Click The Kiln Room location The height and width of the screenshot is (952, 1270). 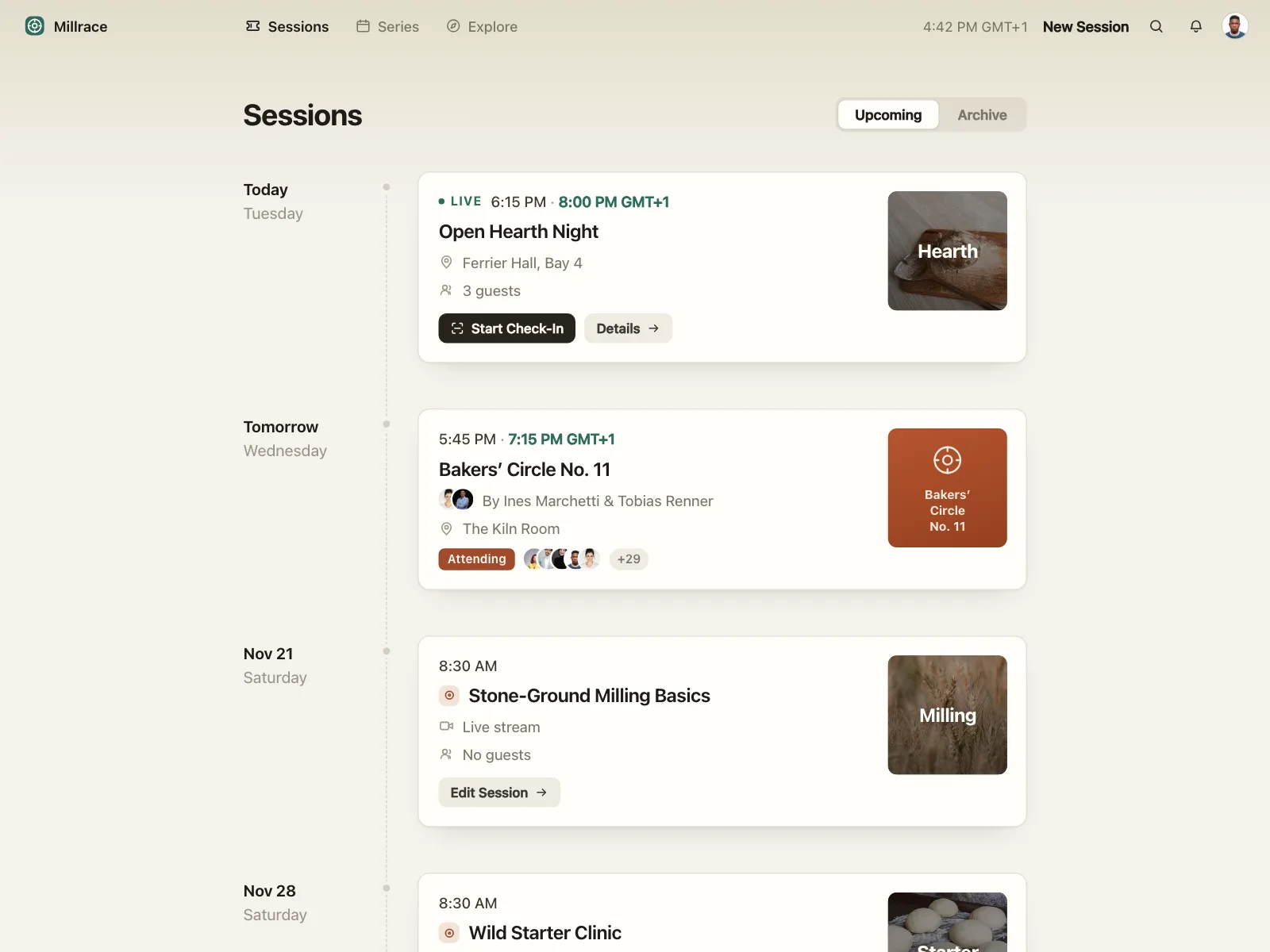[511, 528]
